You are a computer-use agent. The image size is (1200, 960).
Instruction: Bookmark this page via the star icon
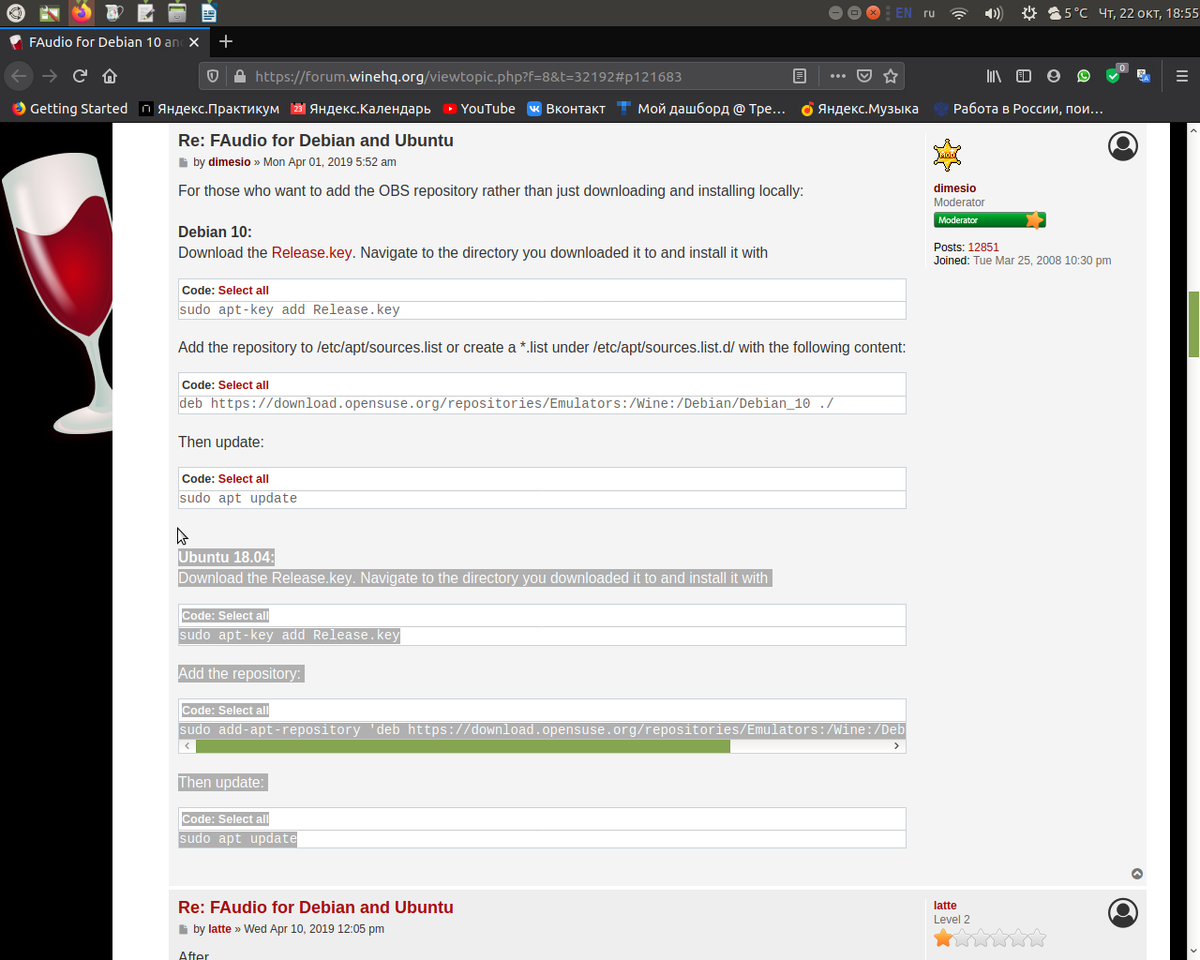point(889,76)
